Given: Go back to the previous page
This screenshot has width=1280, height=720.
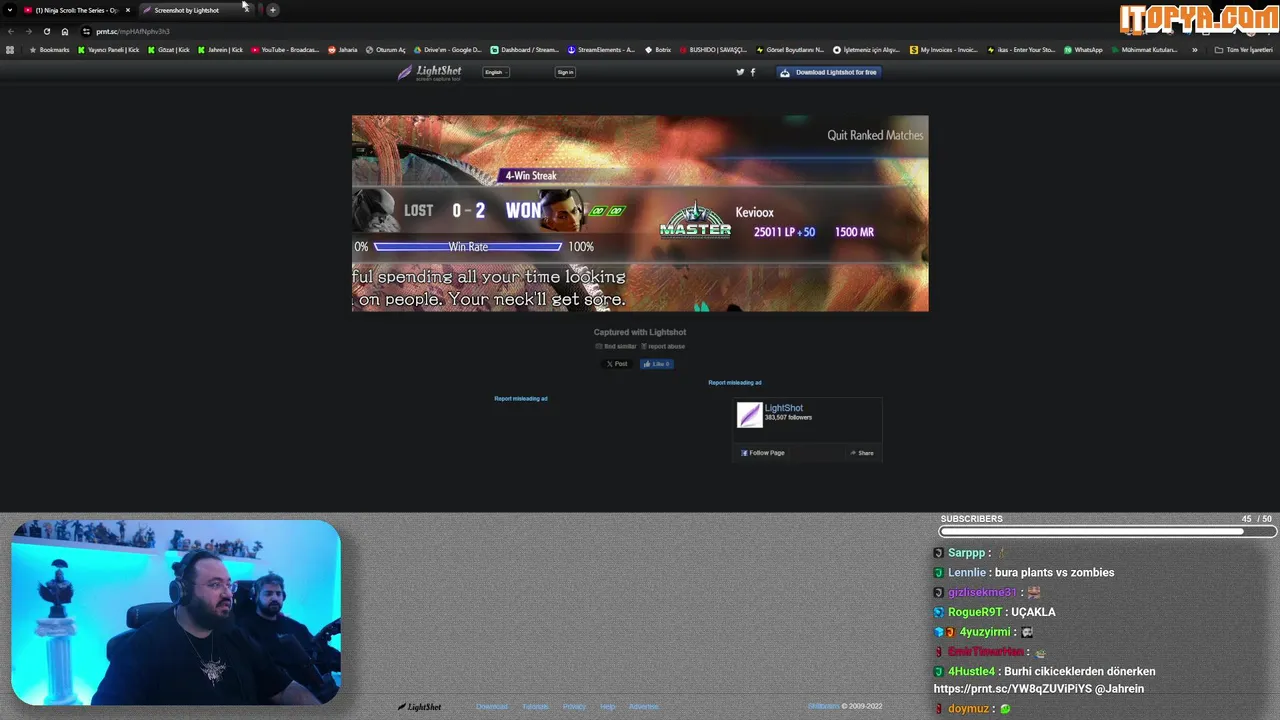Looking at the screenshot, I should [11, 31].
